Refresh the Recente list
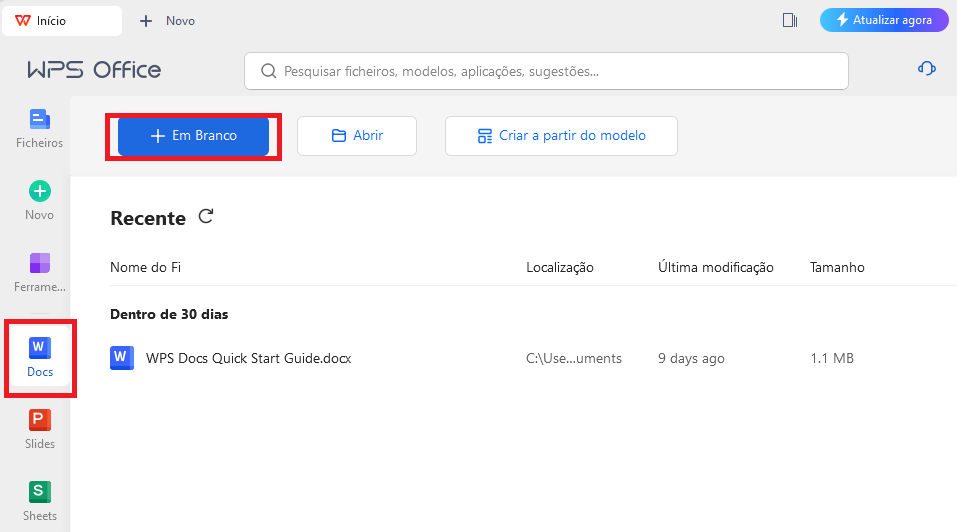957x532 pixels. pos(206,216)
